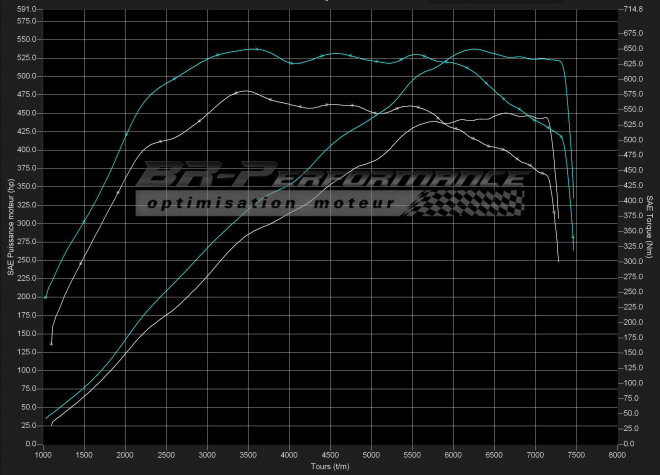The width and height of the screenshot is (660, 475).
Task: Click the 2500 tick on the RPM axis
Action: coord(166,455)
